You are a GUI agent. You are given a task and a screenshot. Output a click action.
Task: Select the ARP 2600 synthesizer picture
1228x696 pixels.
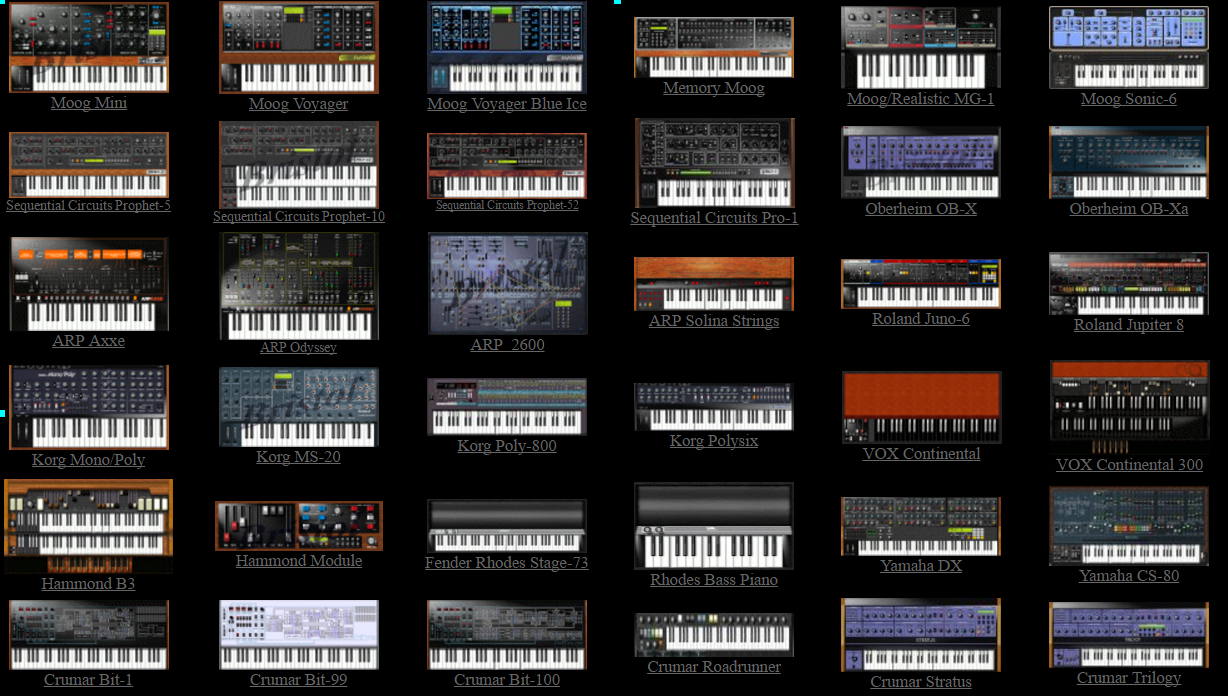507,283
